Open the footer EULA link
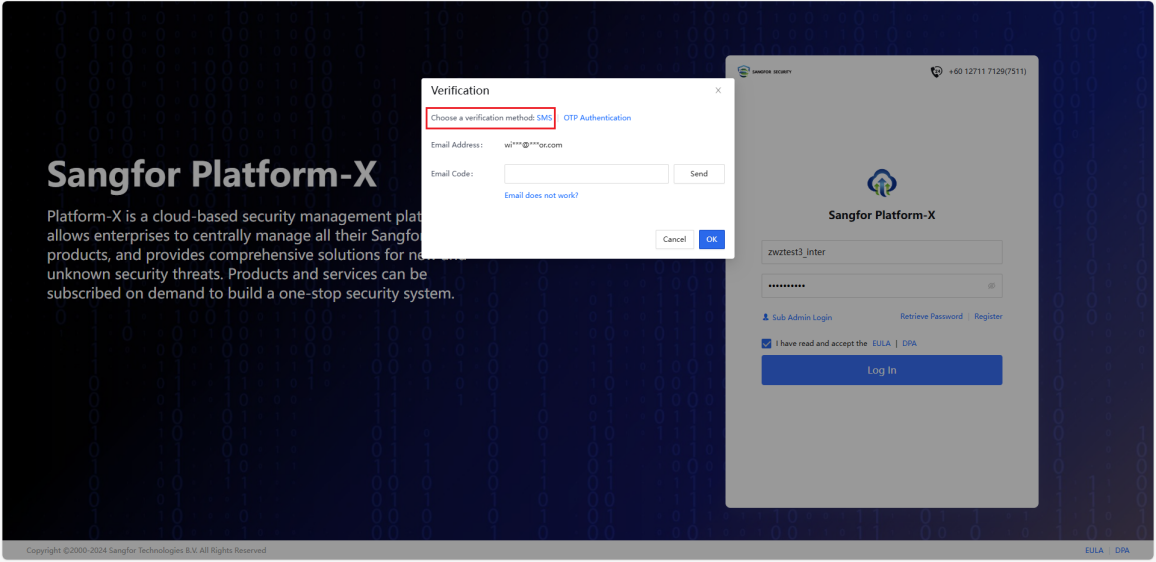 tap(1094, 550)
